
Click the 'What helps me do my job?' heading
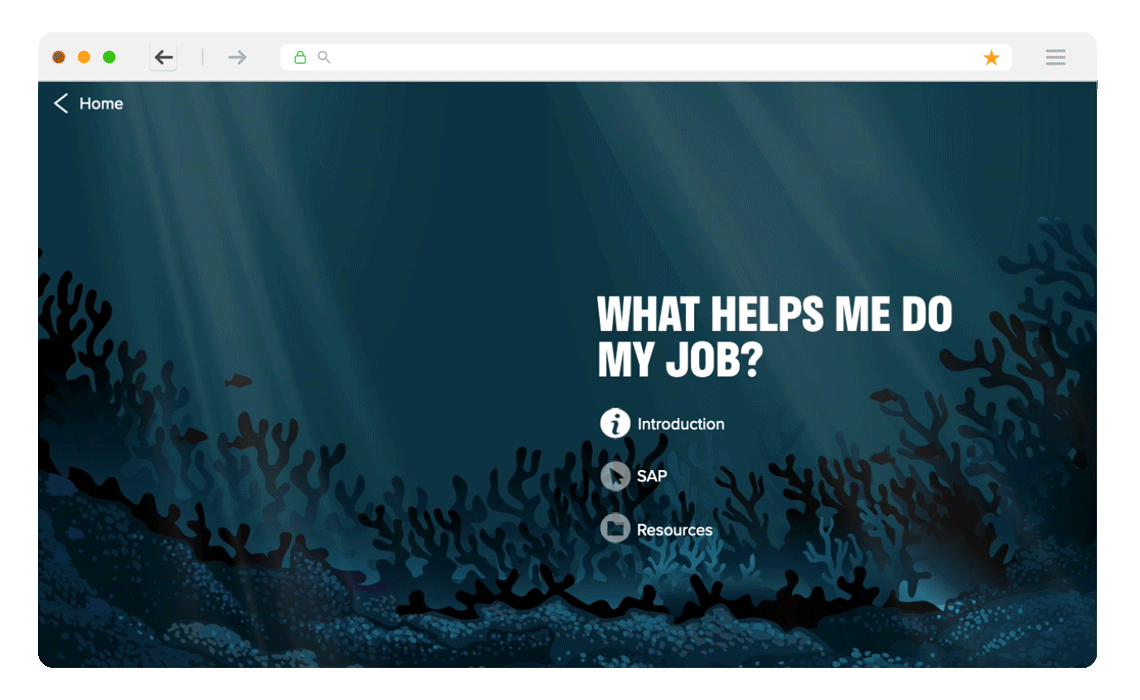coord(774,338)
